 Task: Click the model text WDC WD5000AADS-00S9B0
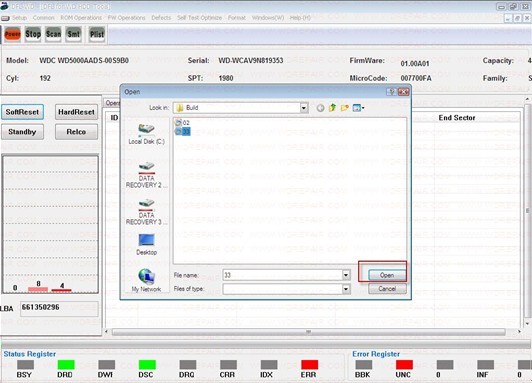84,61
